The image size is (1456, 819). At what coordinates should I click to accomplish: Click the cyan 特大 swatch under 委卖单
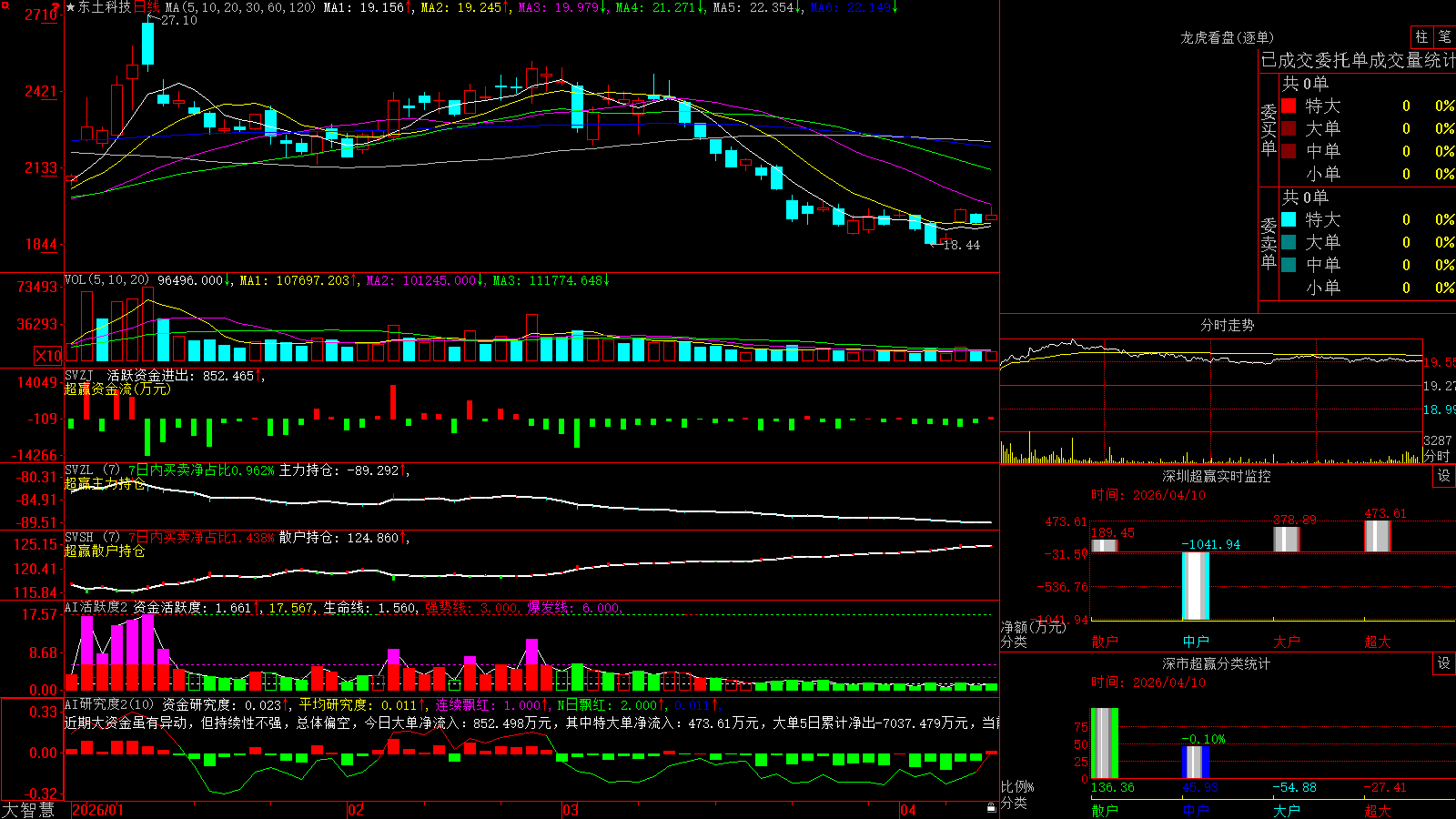pos(1289,219)
